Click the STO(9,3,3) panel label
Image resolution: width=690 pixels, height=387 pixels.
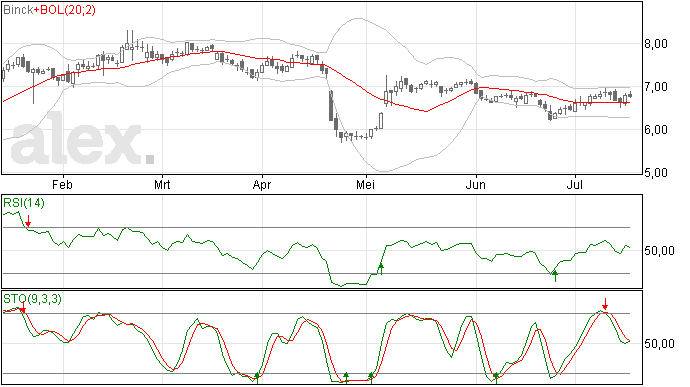[x=33, y=299]
